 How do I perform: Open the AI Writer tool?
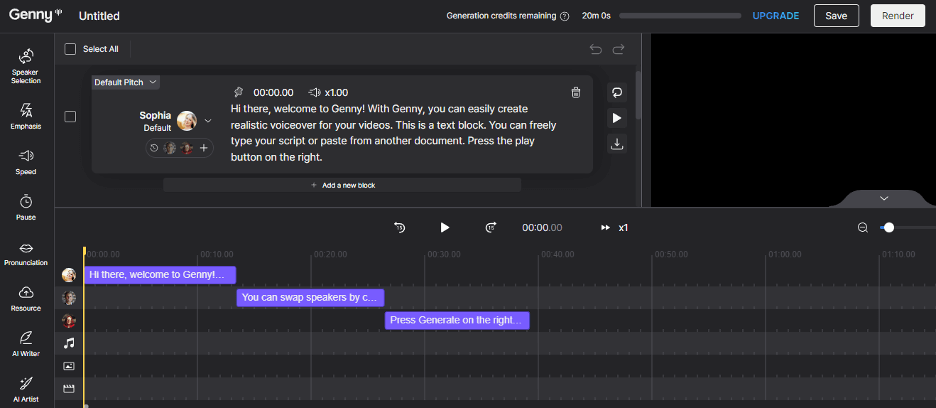[x=26, y=344]
